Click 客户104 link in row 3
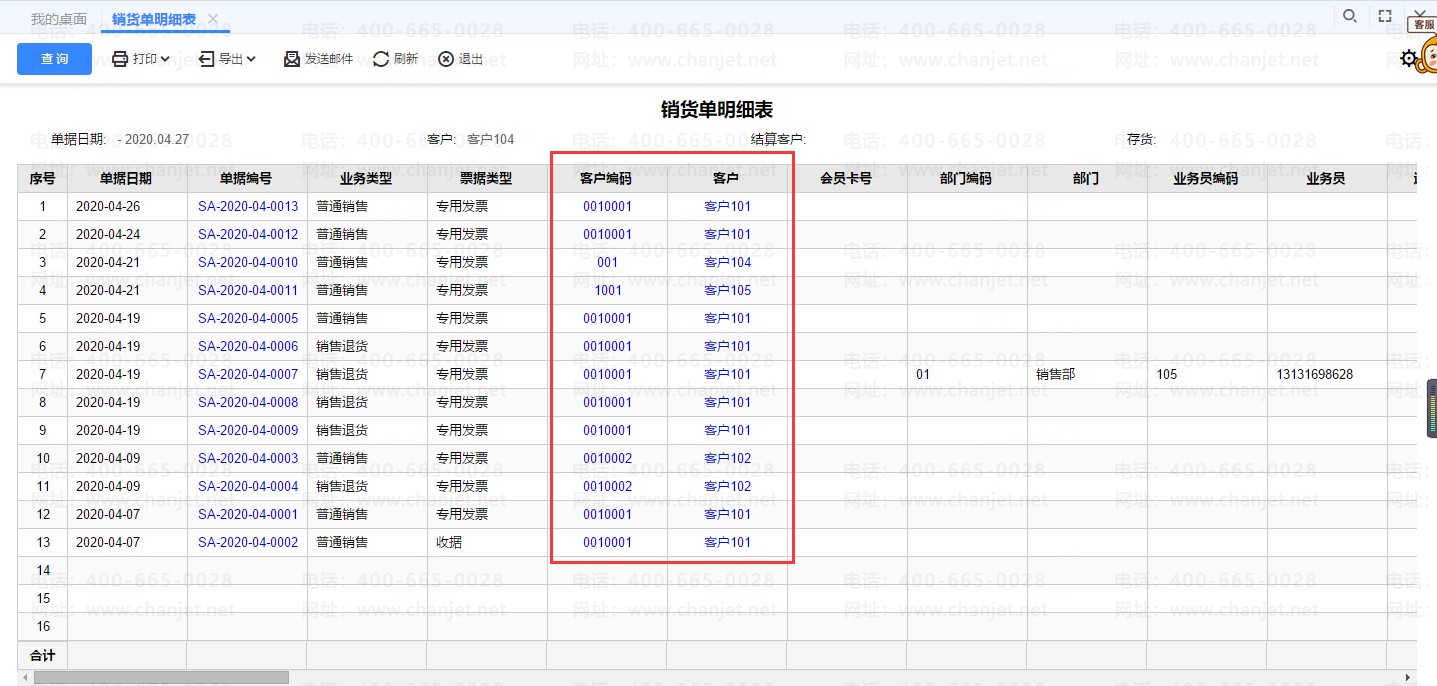This screenshot has height=686, width=1437. coord(727,263)
